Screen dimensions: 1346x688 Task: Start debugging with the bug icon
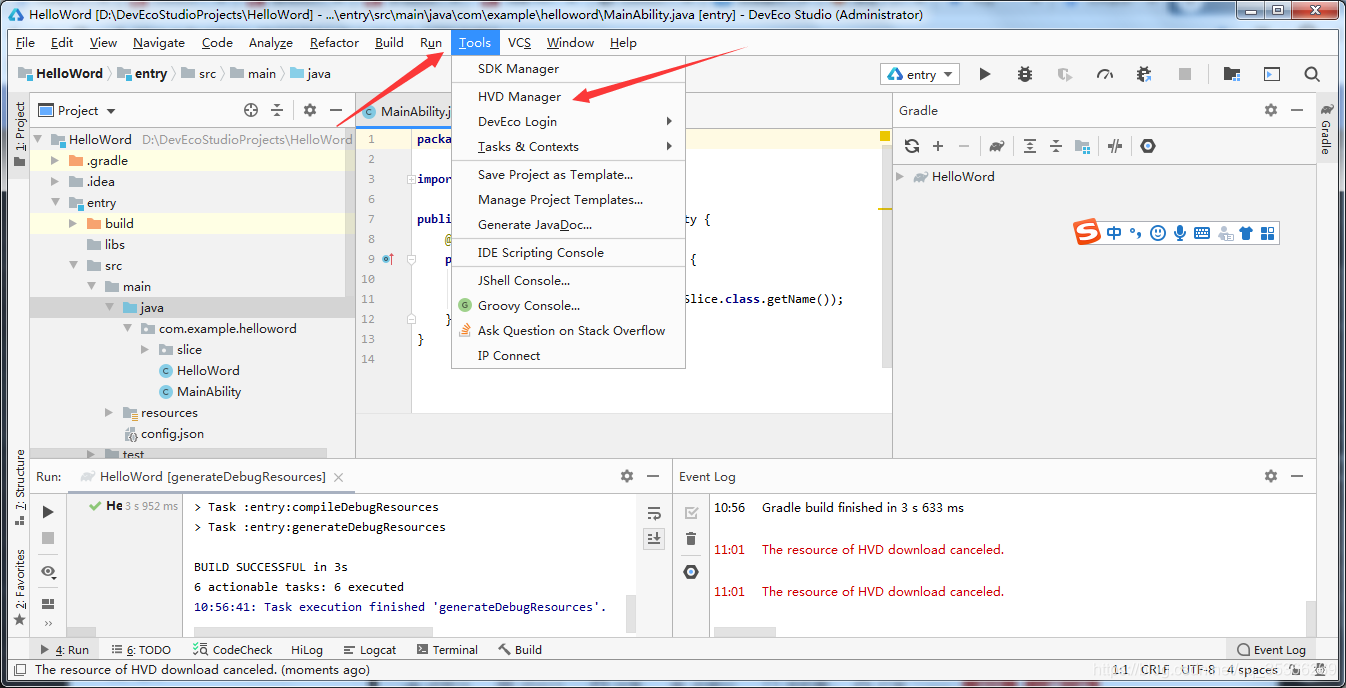[x=1025, y=74]
